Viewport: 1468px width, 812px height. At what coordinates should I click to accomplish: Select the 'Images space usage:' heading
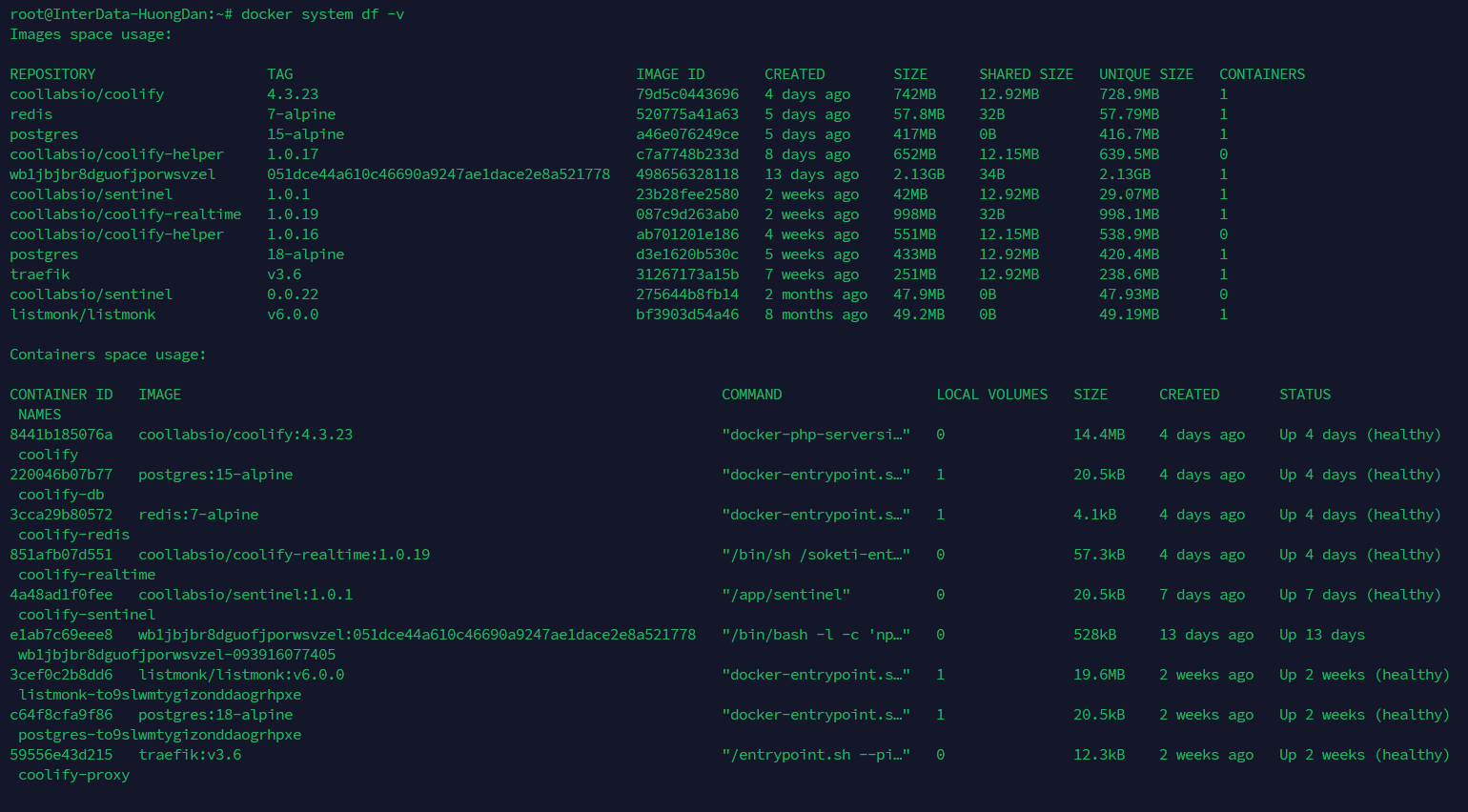pyautogui.click(x=91, y=34)
